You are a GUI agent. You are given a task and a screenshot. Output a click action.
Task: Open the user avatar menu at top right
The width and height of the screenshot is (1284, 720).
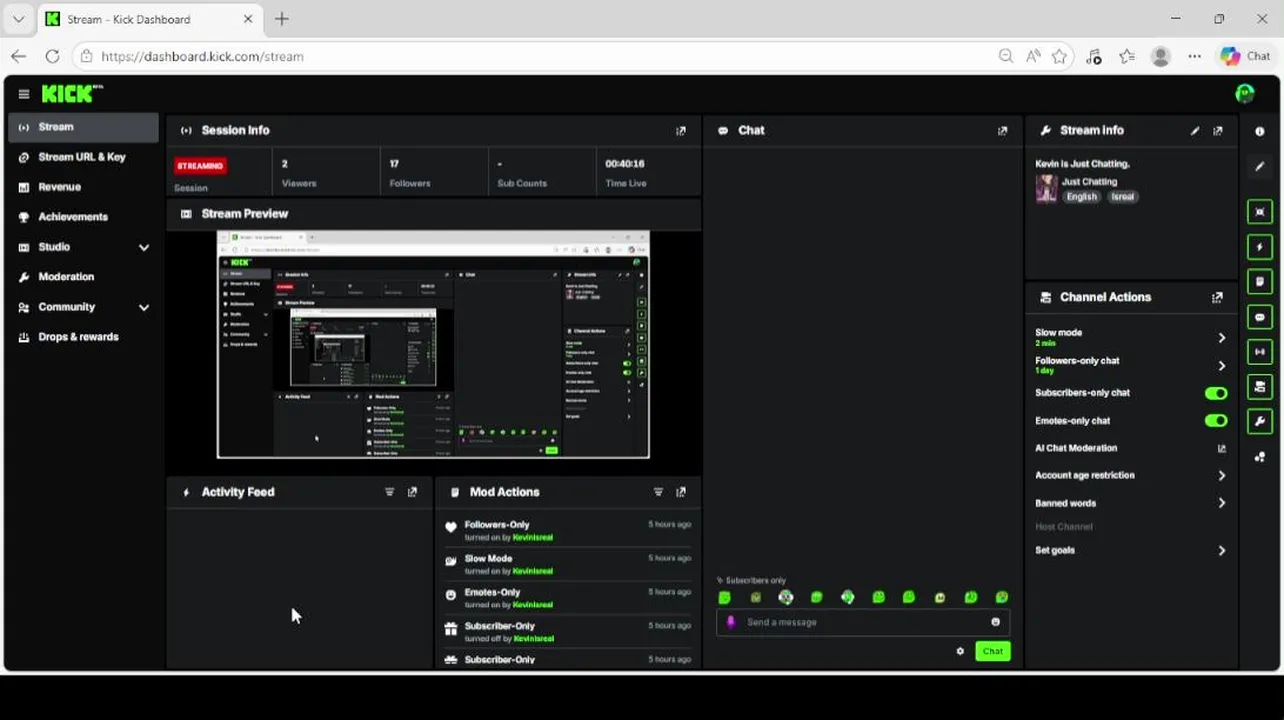click(x=1245, y=94)
